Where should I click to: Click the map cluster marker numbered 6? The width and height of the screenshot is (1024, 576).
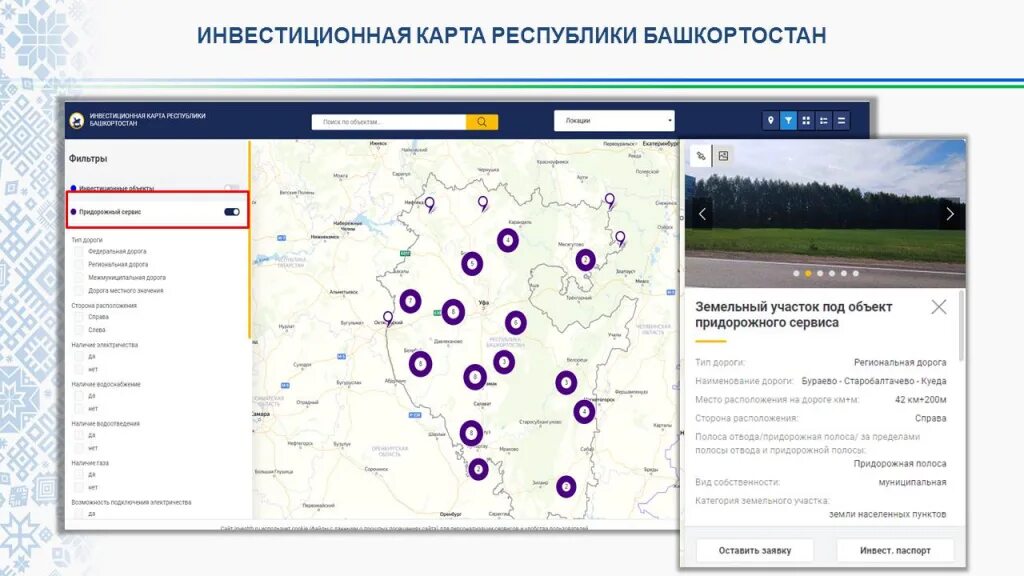coord(515,323)
